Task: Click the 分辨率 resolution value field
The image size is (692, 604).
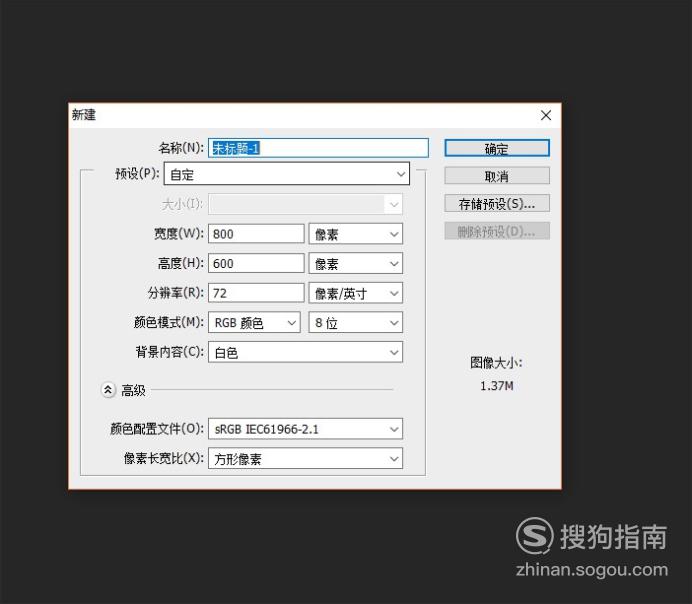Action: [256, 293]
